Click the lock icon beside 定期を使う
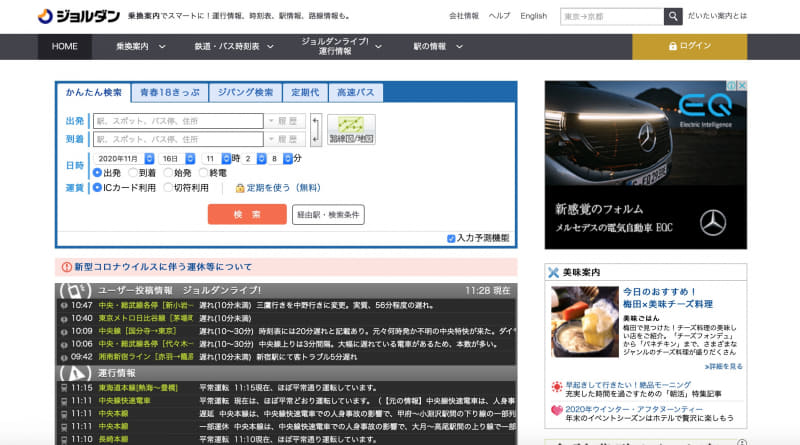This screenshot has height=445, width=800. [x=239, y=188]
